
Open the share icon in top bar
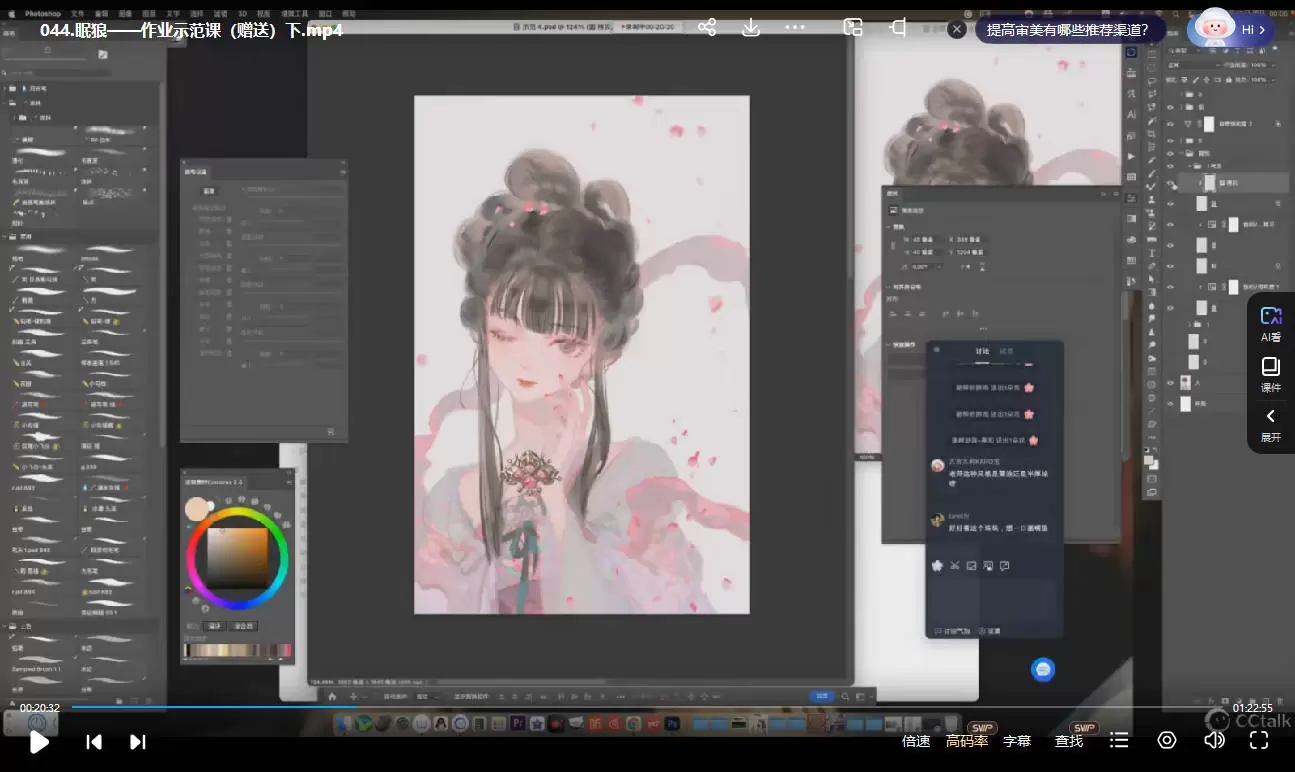(x=707, y=27)
